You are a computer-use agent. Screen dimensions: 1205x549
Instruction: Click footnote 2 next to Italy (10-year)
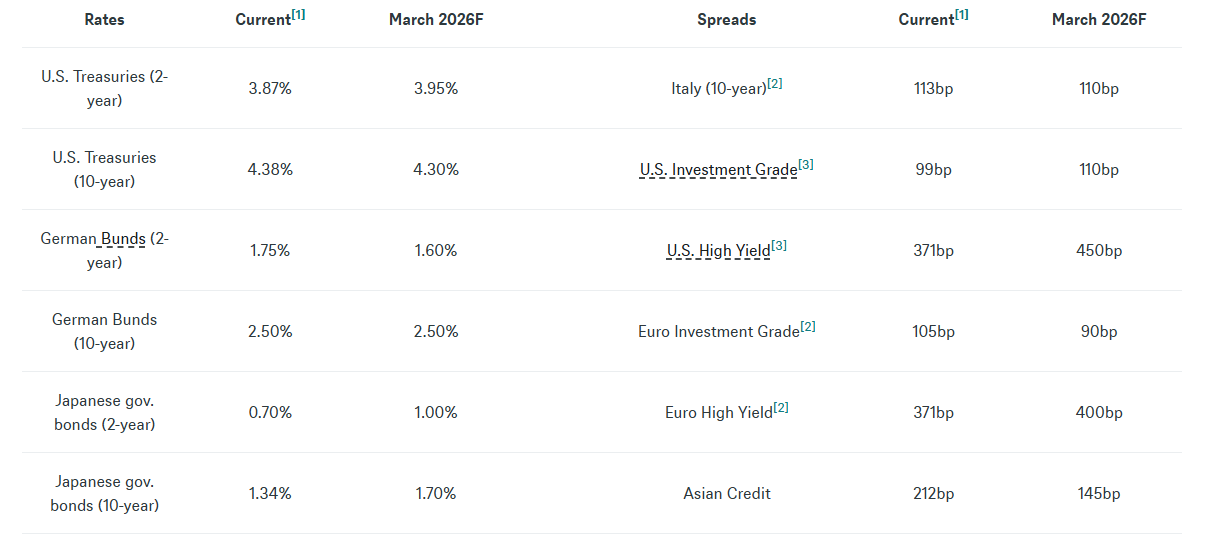pyautogui.click(x=775, y=84)
